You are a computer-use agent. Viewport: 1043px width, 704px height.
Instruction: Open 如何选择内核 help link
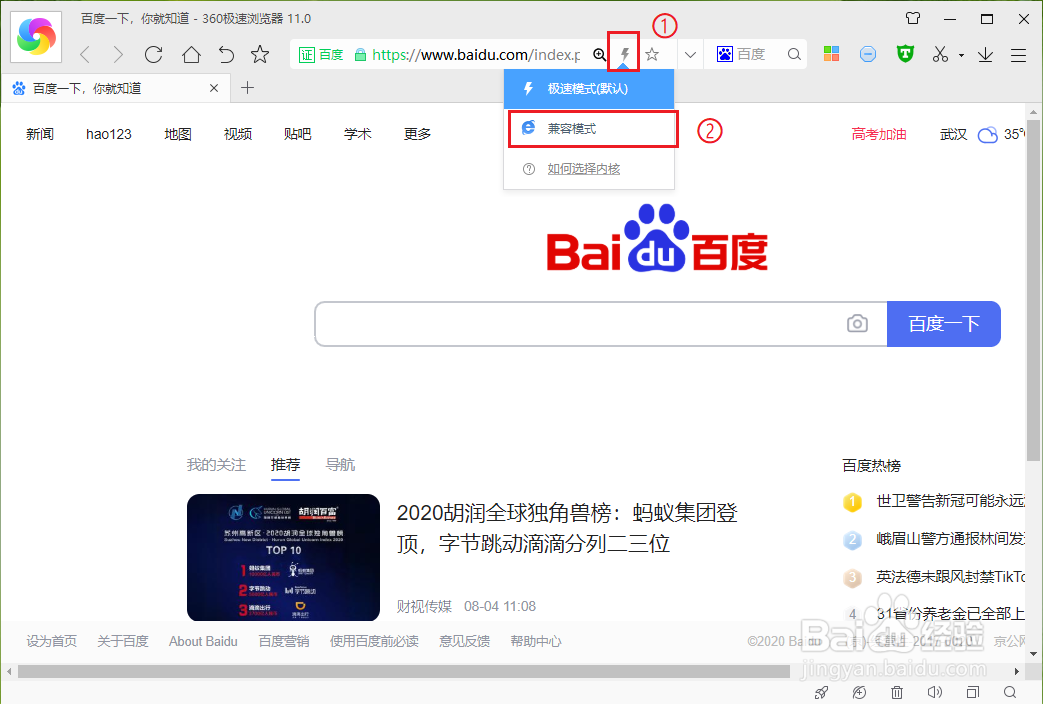tap(583, 169)
